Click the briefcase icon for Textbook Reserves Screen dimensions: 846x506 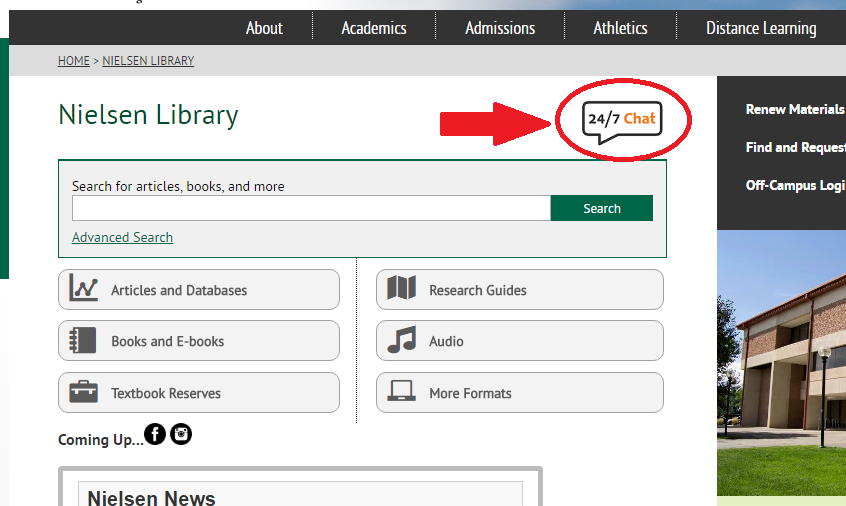(x=84, y=392)
